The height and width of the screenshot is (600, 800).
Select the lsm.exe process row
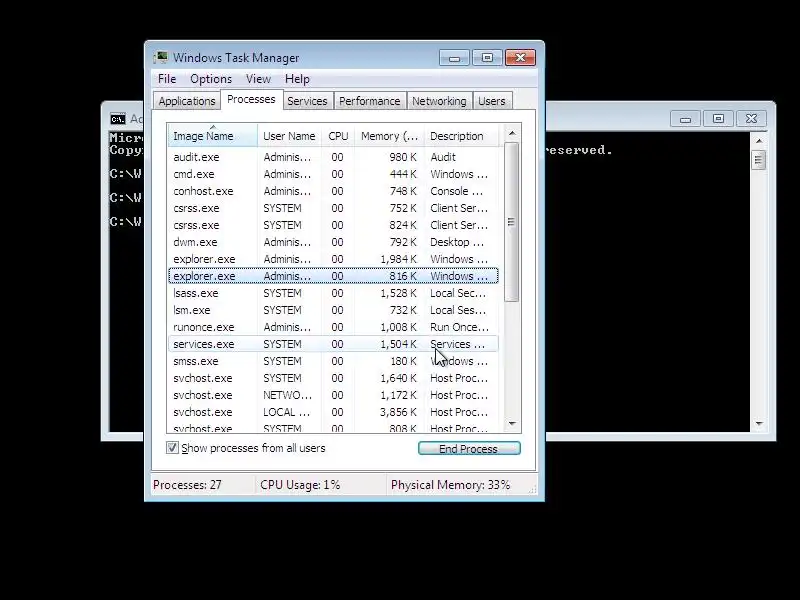tap(333, 310)
